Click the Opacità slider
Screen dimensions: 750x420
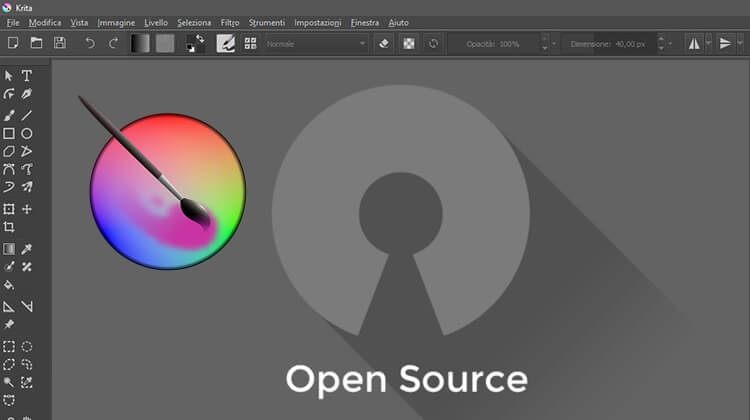pos(494,44)
